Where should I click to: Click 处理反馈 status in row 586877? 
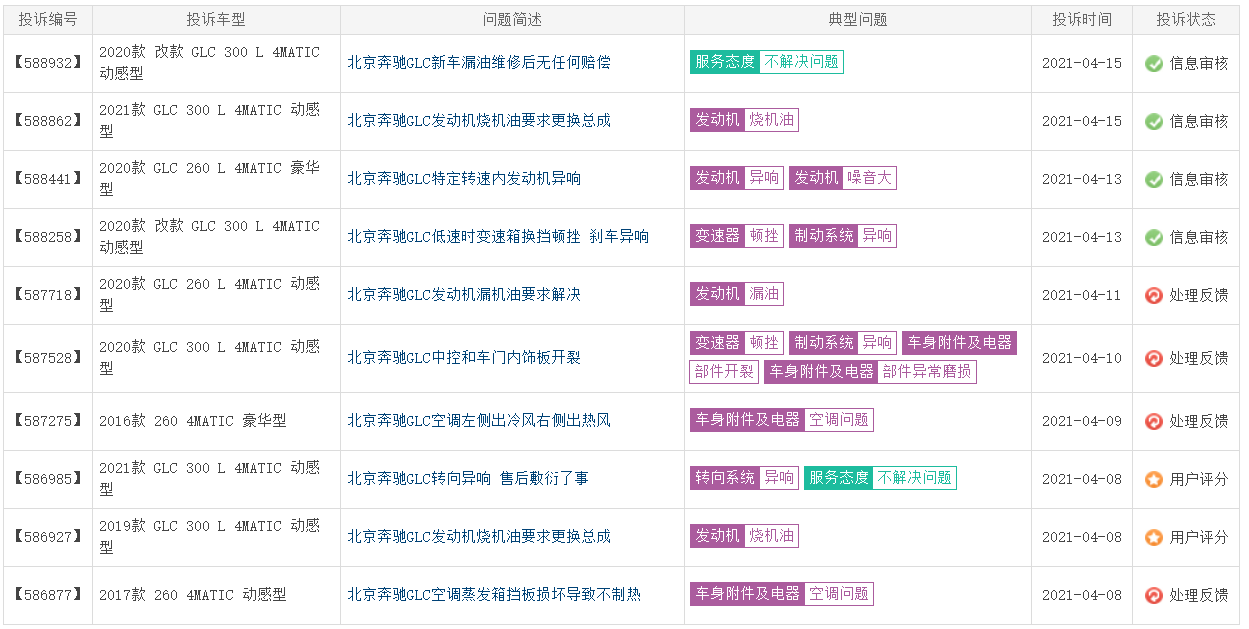click(1198, 595)
